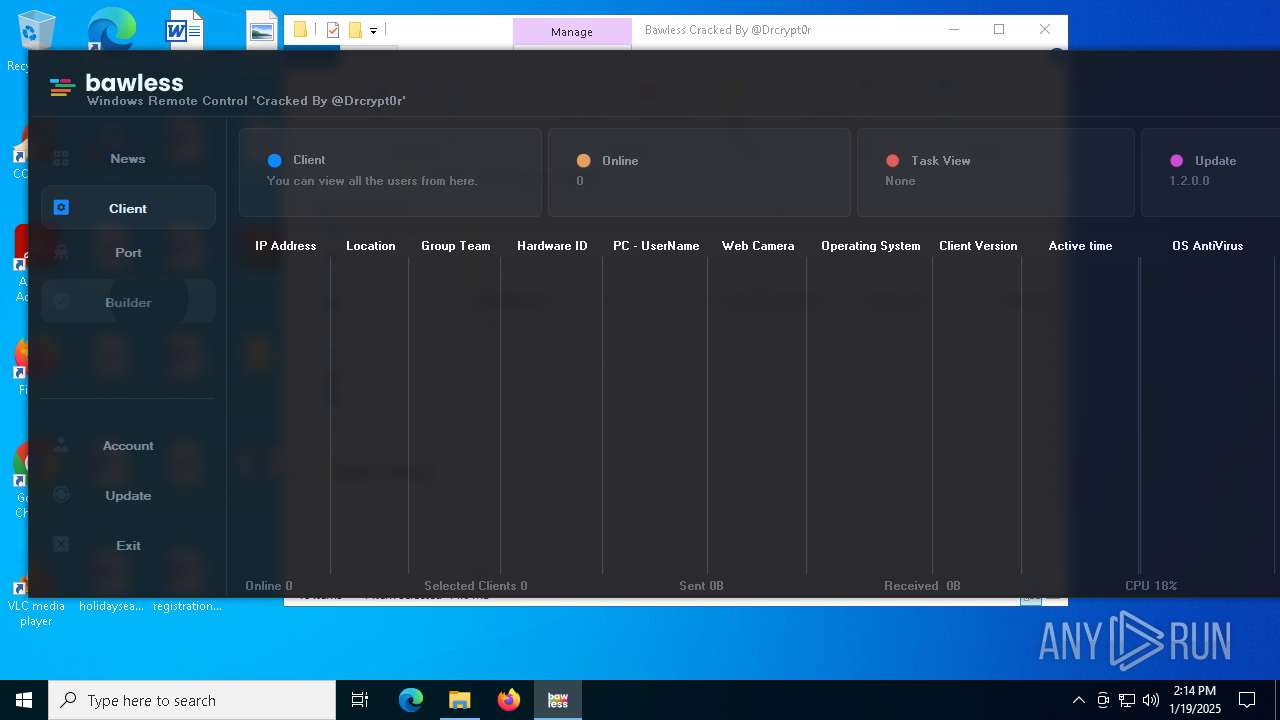Click the blue Client card dot
This screenshot has width=1280, height=720.
pyautogui.click(x=275, y=160)
